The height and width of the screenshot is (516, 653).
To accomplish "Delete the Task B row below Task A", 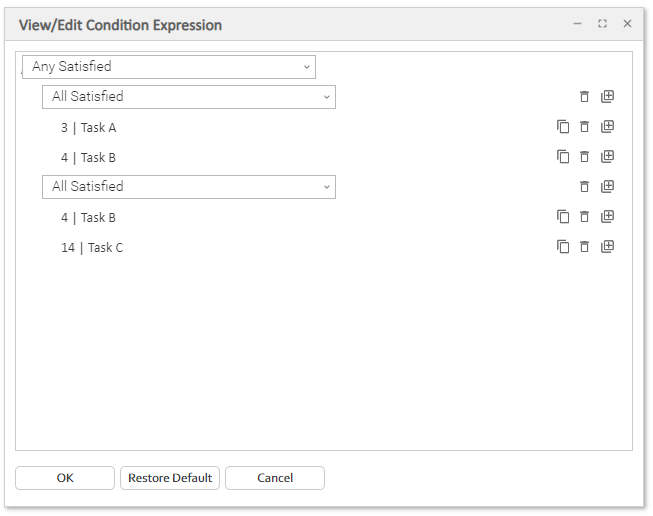I will [x=585, y=157].
